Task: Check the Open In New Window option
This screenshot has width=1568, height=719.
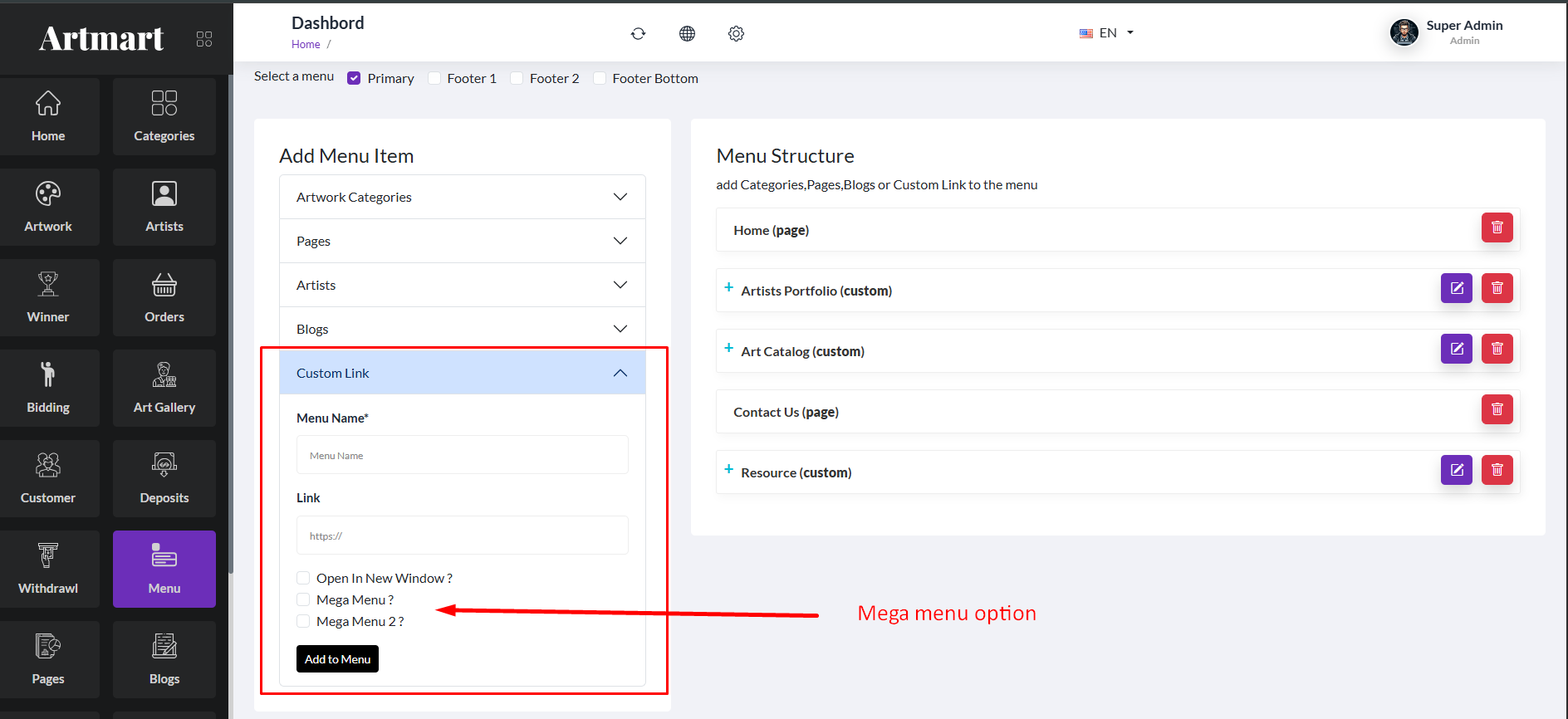Action: coord(303,578)
